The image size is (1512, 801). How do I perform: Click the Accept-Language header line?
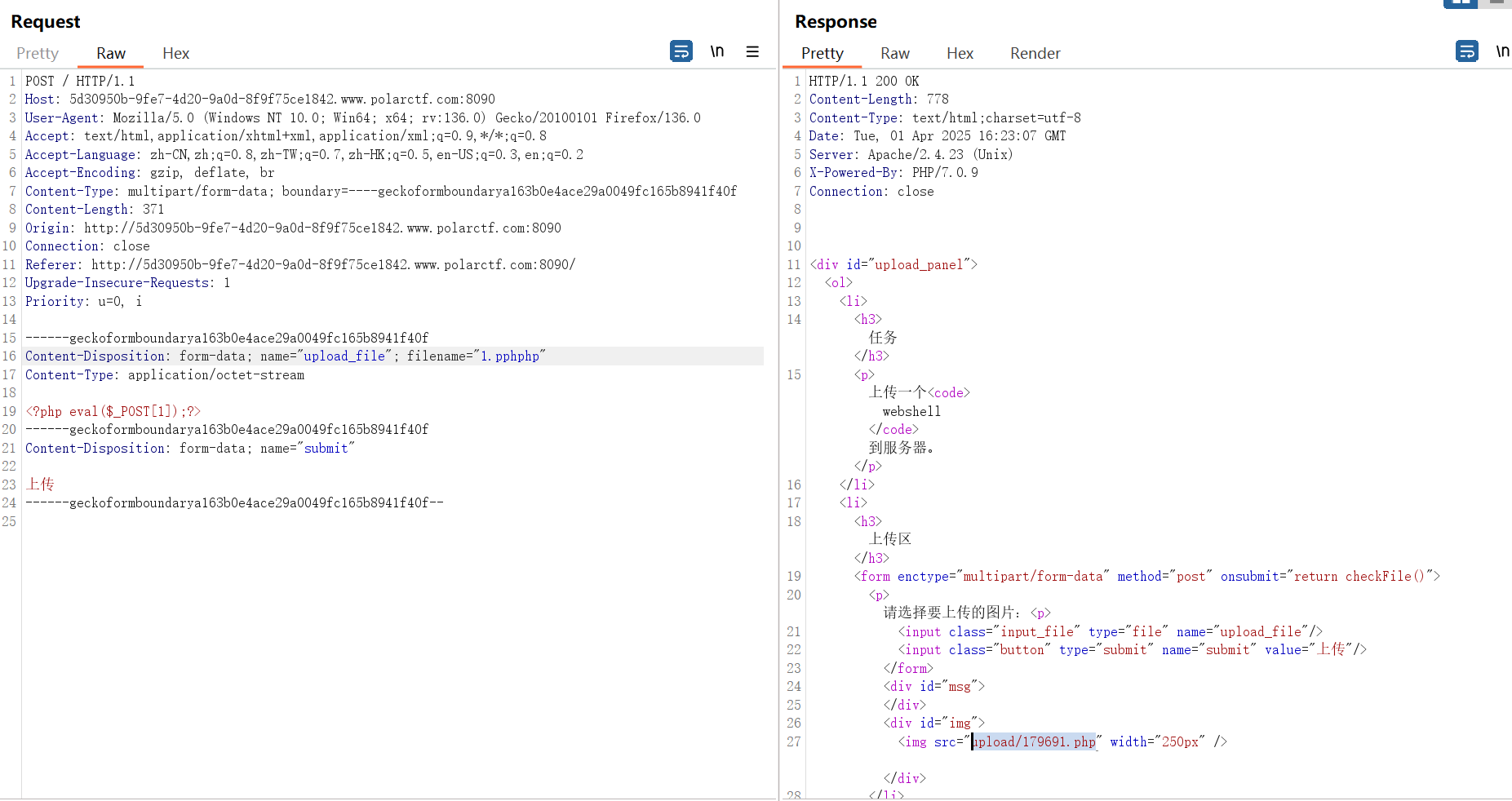coord(304,154)
